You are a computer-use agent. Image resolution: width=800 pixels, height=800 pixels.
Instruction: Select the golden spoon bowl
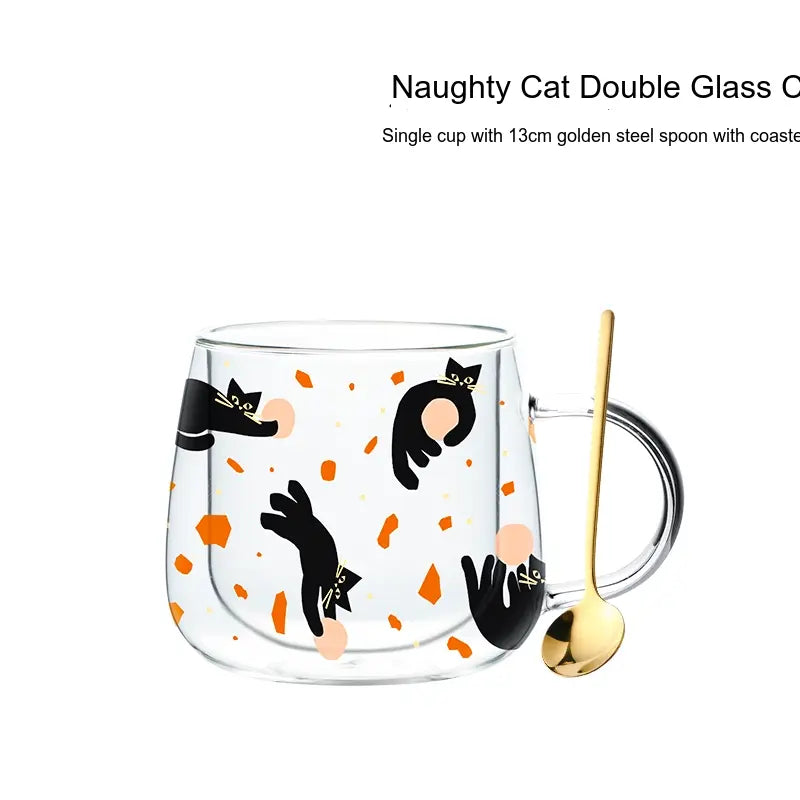point(583,638)
